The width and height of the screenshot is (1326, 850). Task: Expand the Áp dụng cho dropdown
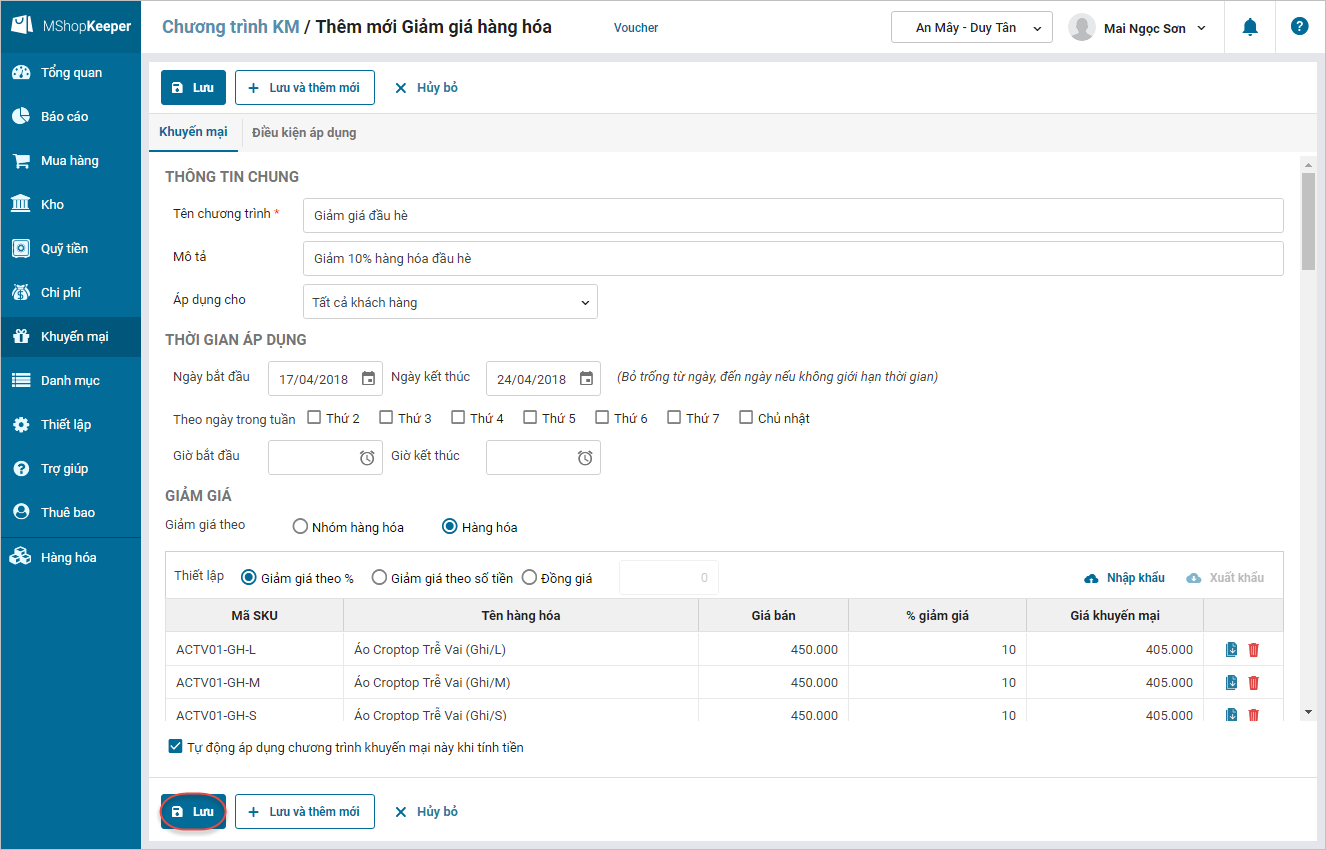(x=450, y=302)
